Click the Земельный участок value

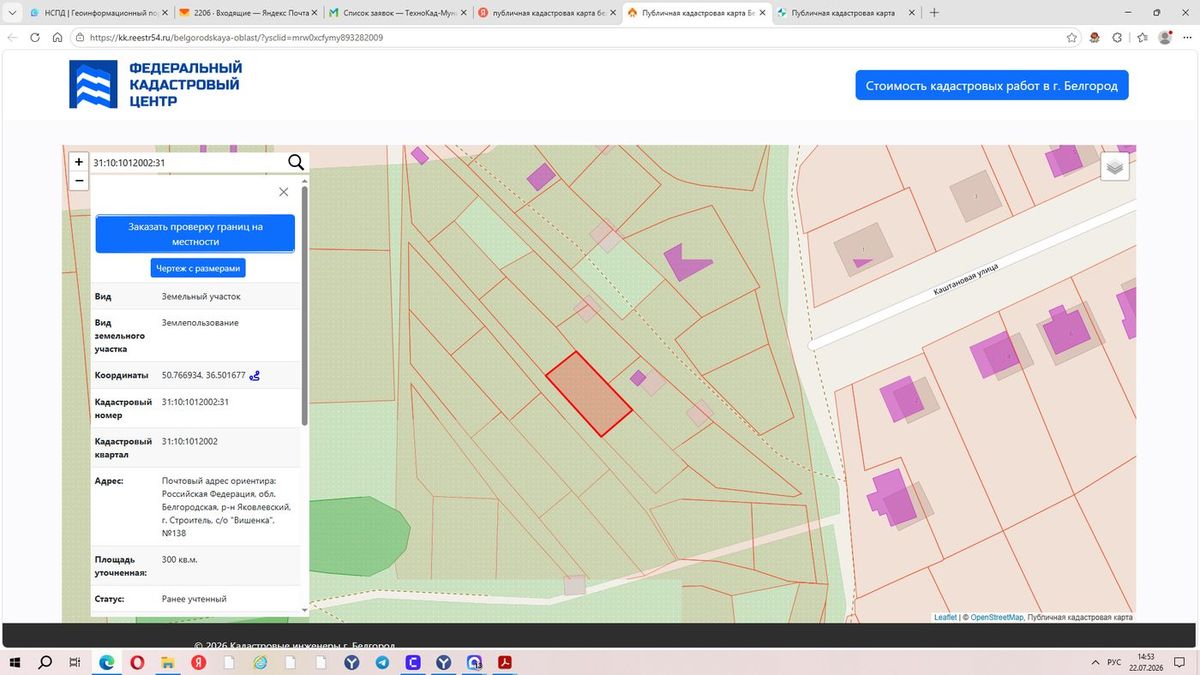click(201, 297)
